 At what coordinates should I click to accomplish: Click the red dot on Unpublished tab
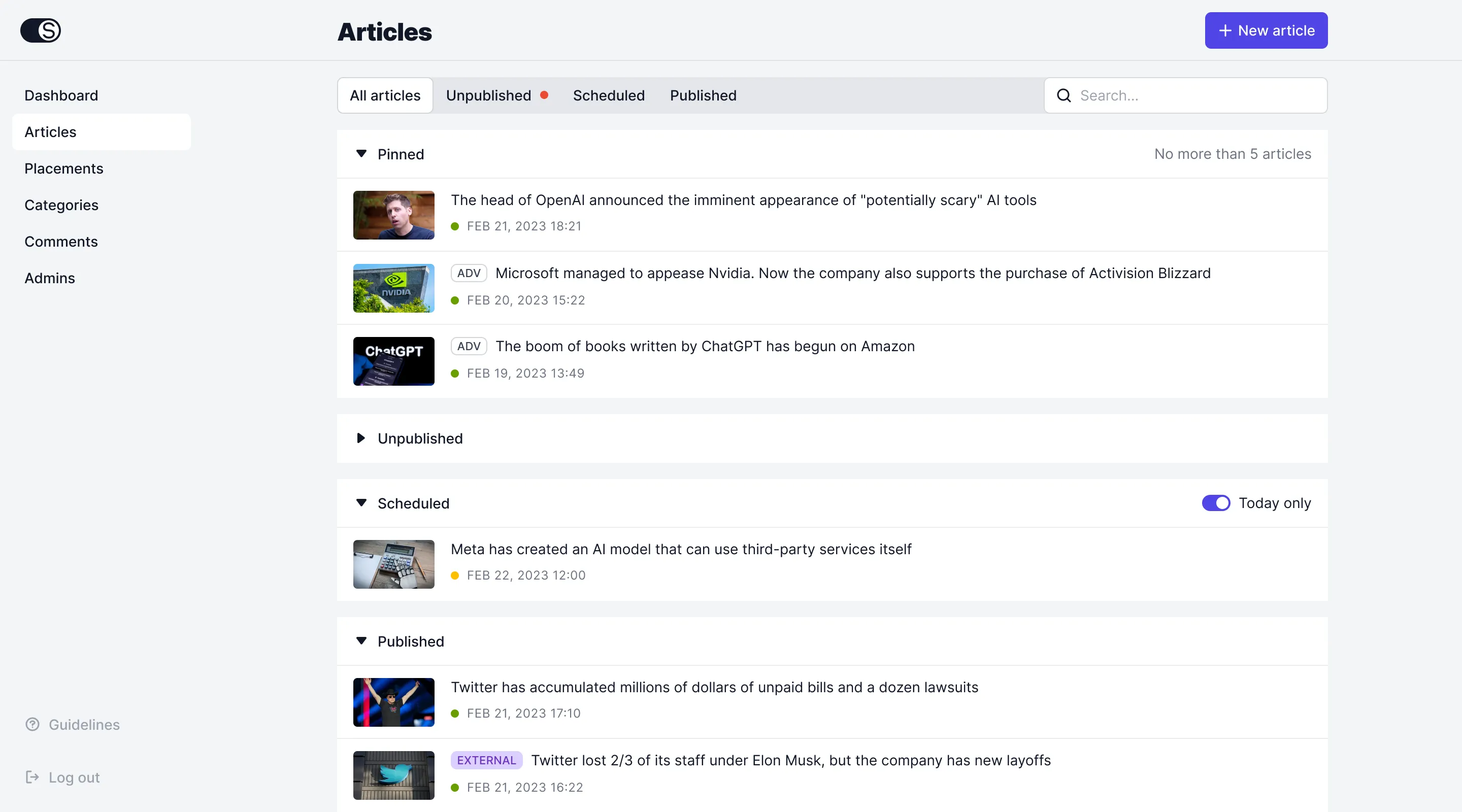click(544, 95)
